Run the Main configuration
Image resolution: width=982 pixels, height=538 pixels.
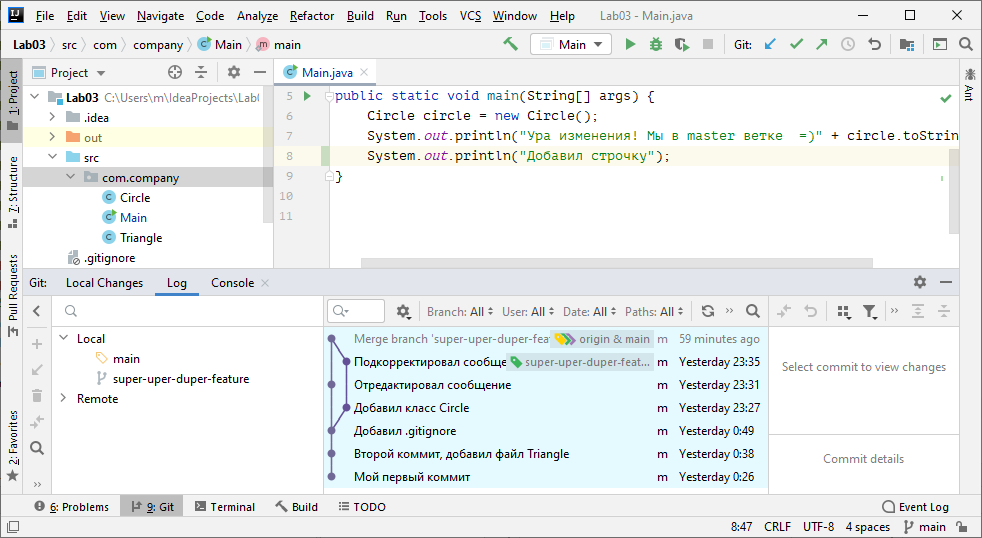[630, 44]
